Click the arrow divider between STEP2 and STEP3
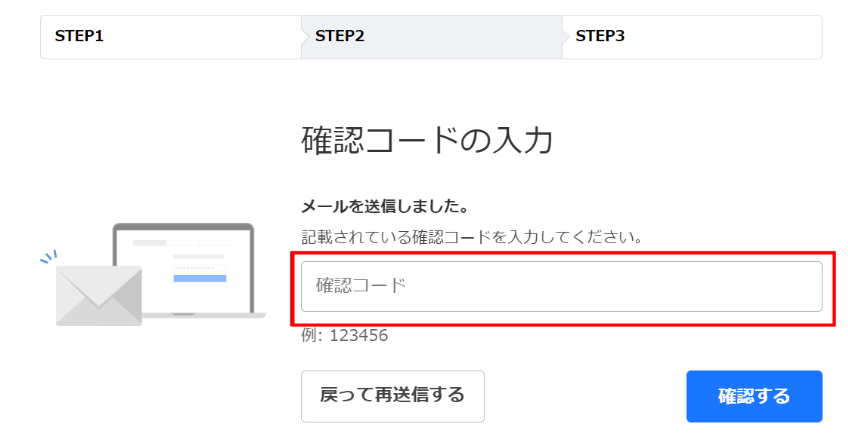Screen dimensions: 848x440 565,37
